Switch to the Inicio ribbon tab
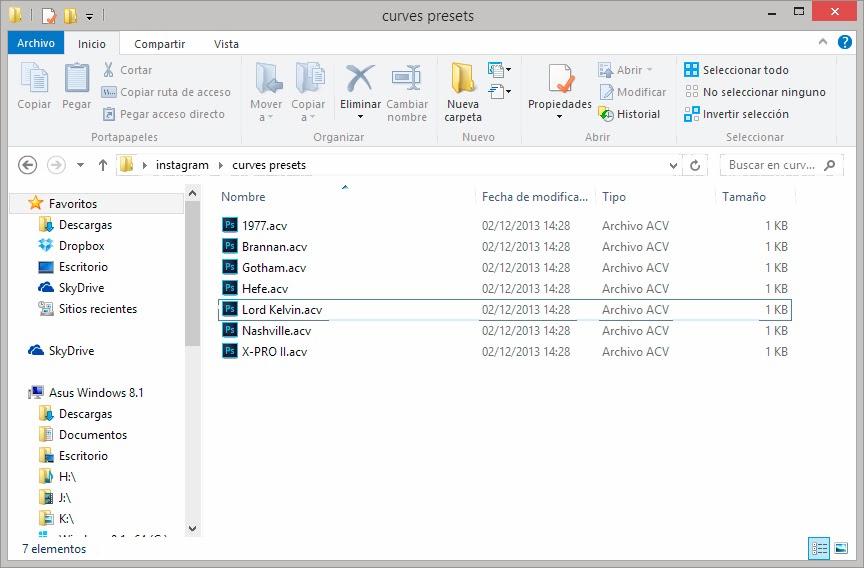This screenshot has height=568, width=864. click(91, 44)
